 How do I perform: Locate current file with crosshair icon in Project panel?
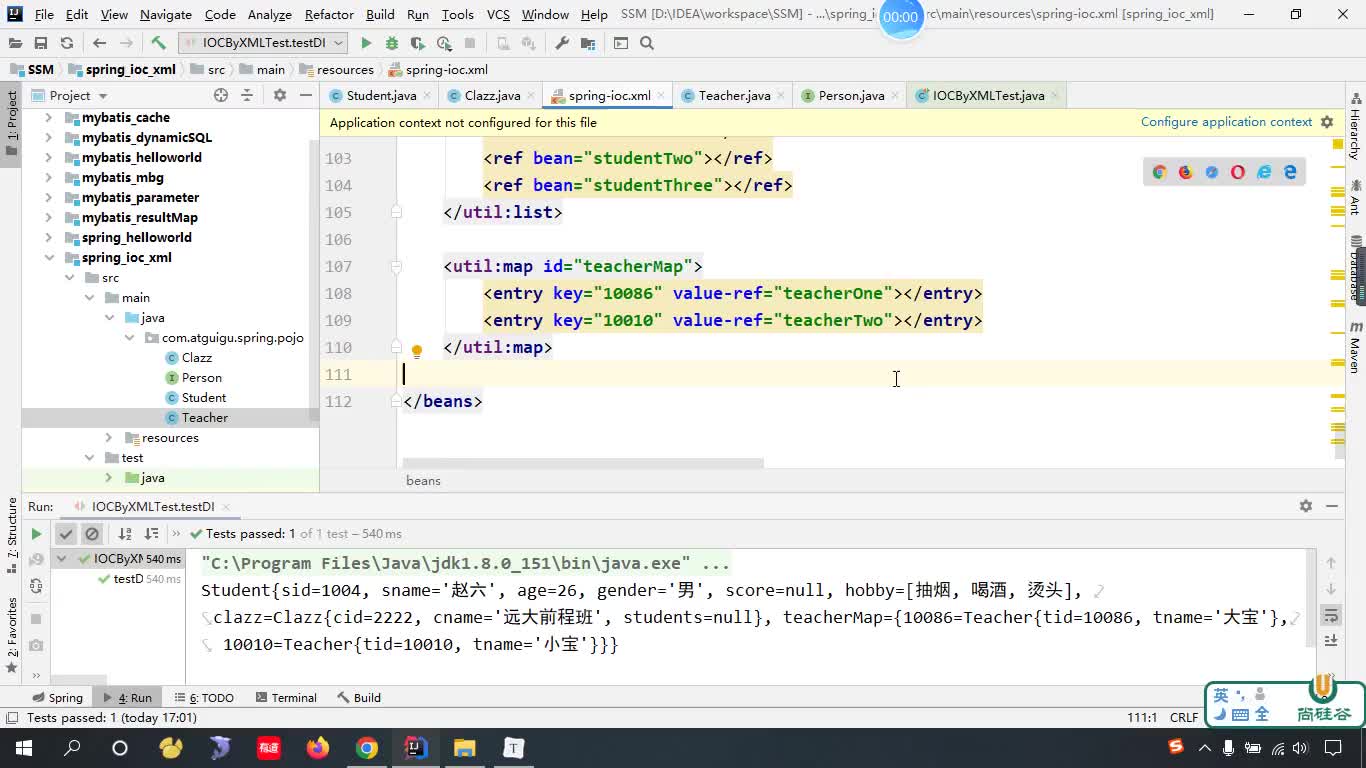pyautogui.click(x=221, y=95)
